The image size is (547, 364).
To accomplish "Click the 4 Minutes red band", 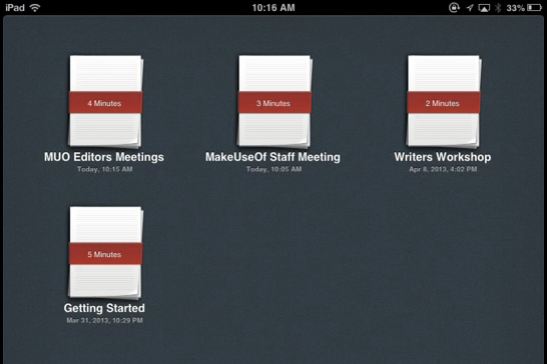I will pos(106,103).
